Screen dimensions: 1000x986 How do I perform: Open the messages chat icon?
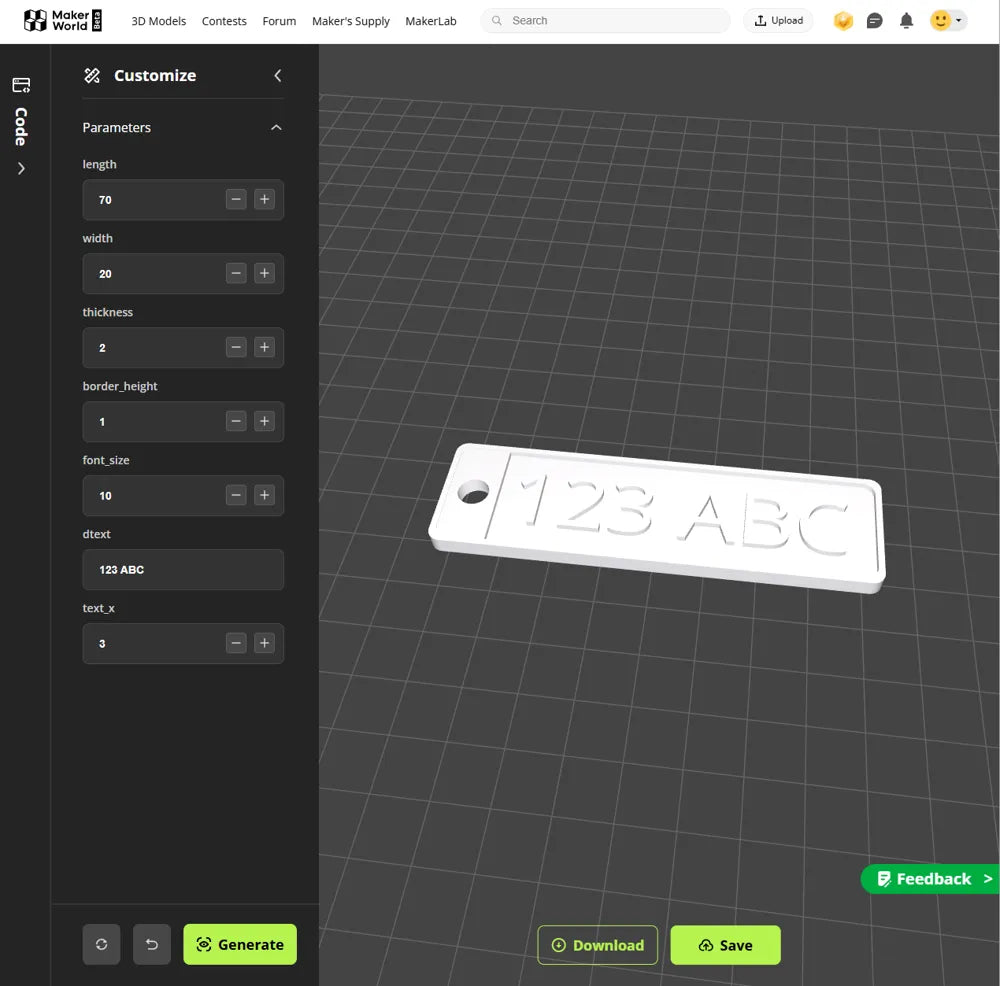[875, 19]
